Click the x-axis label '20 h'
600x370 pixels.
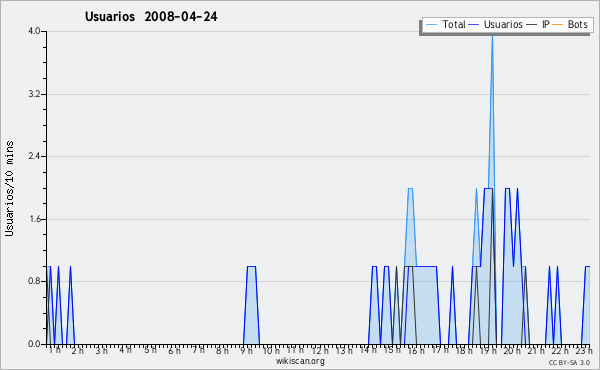tap(512, 350)
